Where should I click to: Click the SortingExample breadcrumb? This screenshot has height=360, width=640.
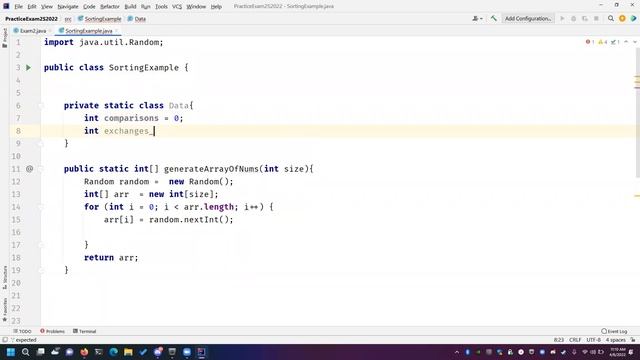click(x=100, y=19)
